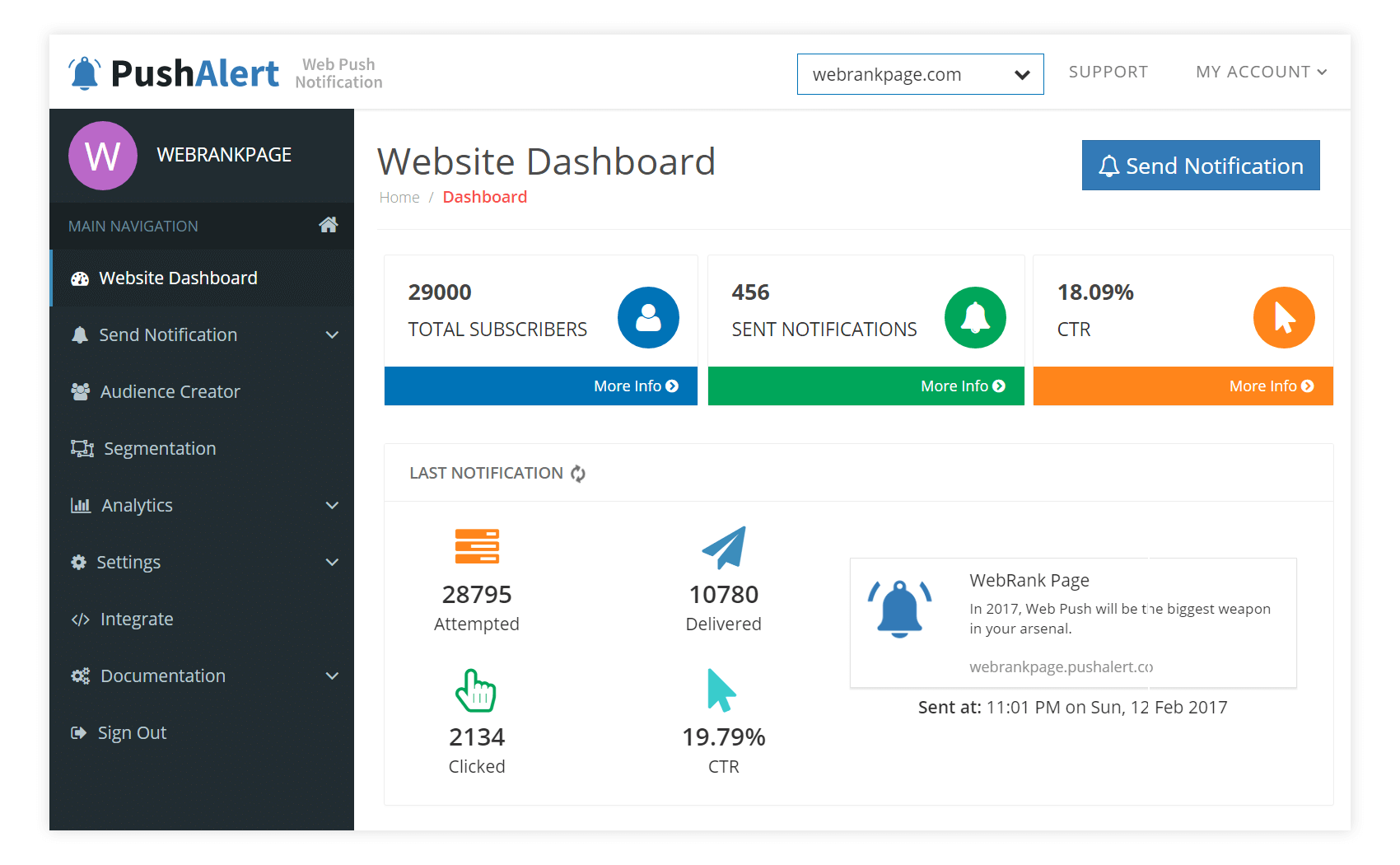Click More Info on Total Subscribers
1400x865 pixels.
coord(634,386)
